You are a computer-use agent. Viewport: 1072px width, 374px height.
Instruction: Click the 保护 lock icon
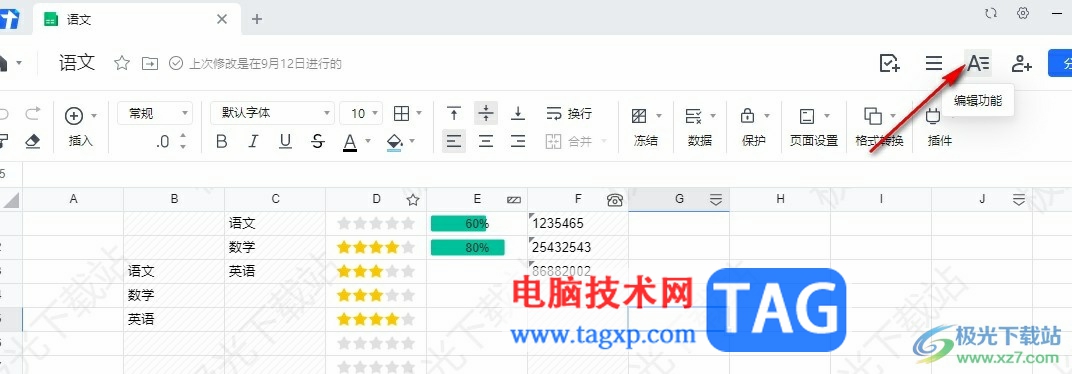click(x=747, y=116)
